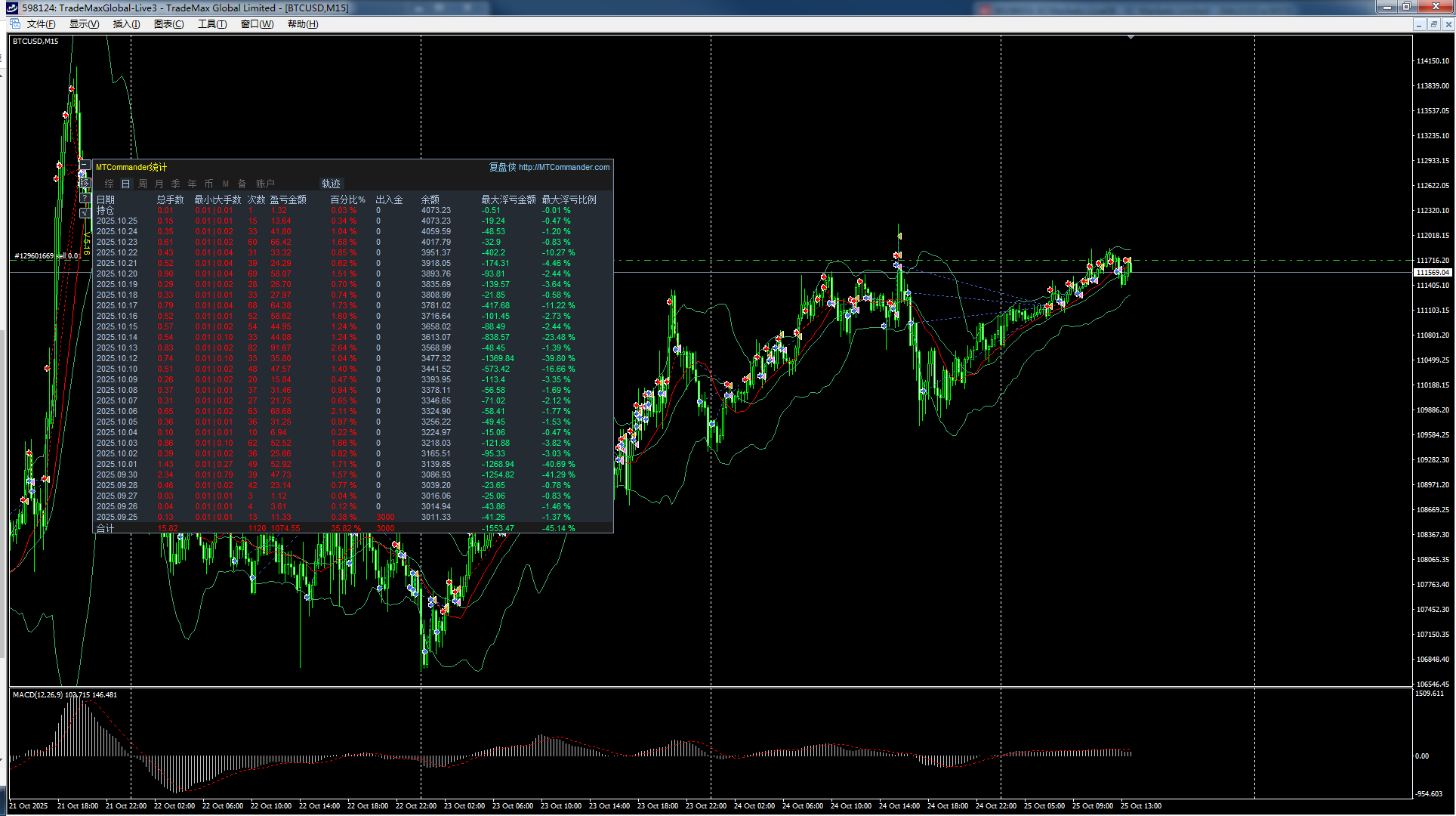Open the question mark help icon
1456x816 pixels.
tap(85, 198)
